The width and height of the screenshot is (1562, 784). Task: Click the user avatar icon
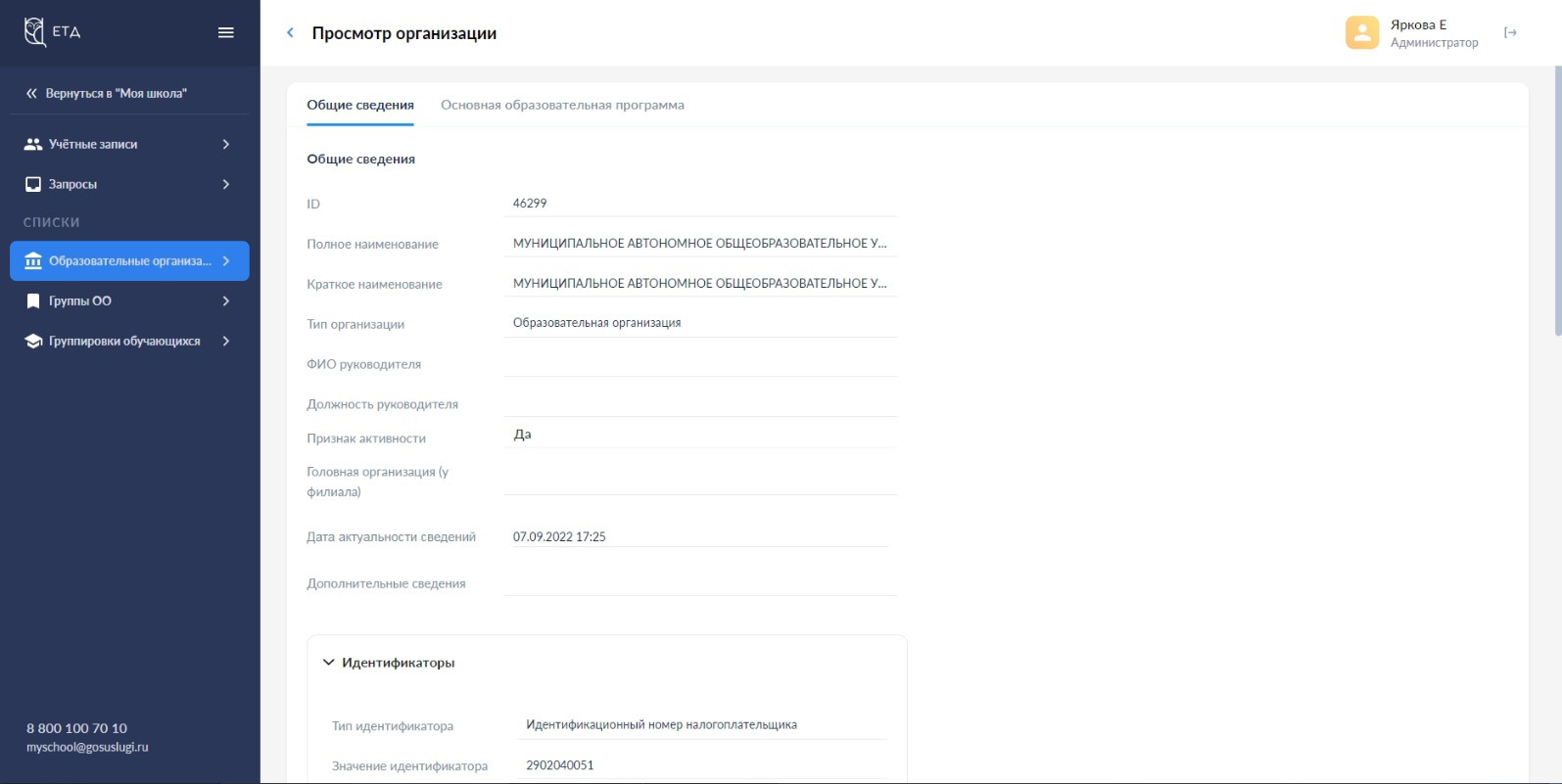1361,33
